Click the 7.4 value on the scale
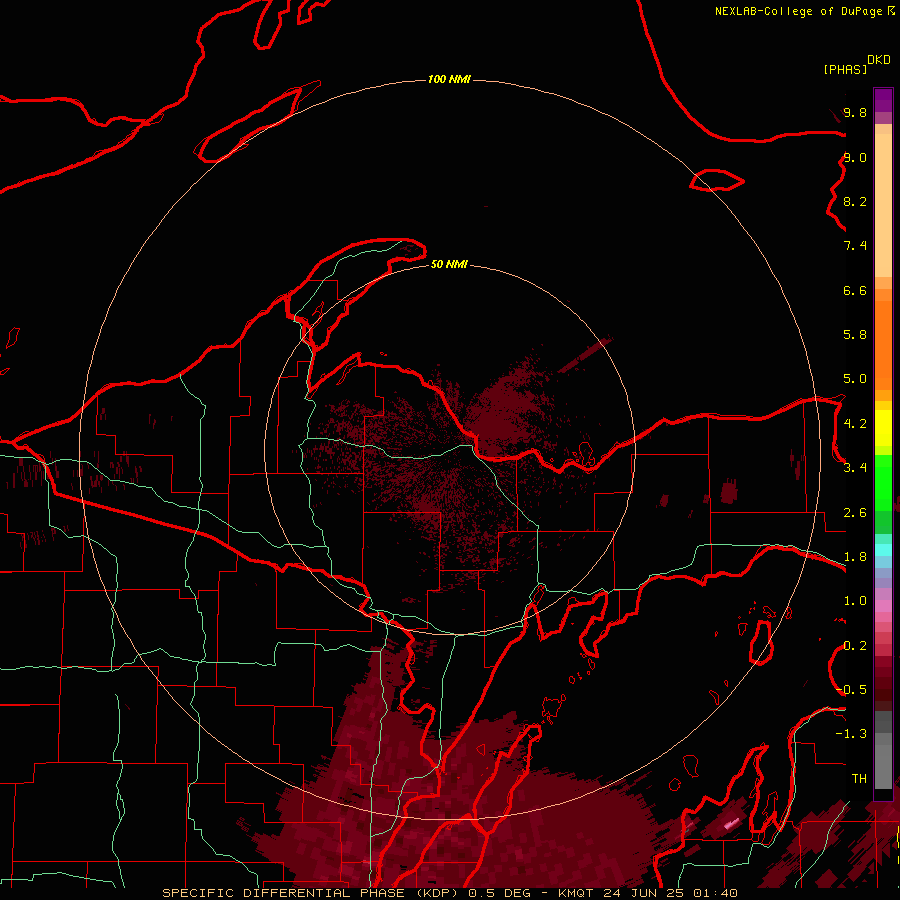Image resolution: width=900 pixels, height=900 pixels. (855, 246)
